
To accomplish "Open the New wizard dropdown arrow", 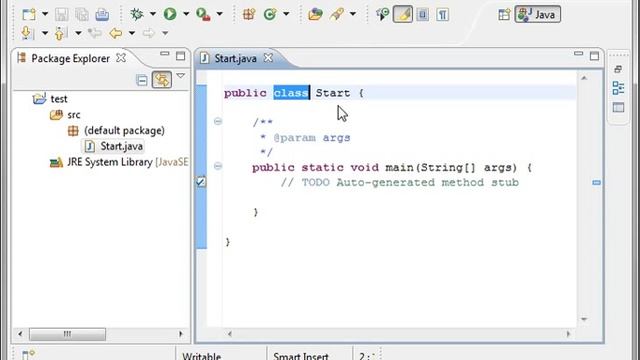I will pos(45,14).
